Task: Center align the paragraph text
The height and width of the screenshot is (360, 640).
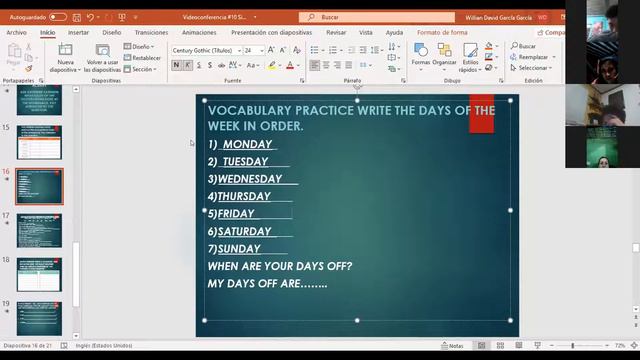Action: click(326, 65)
